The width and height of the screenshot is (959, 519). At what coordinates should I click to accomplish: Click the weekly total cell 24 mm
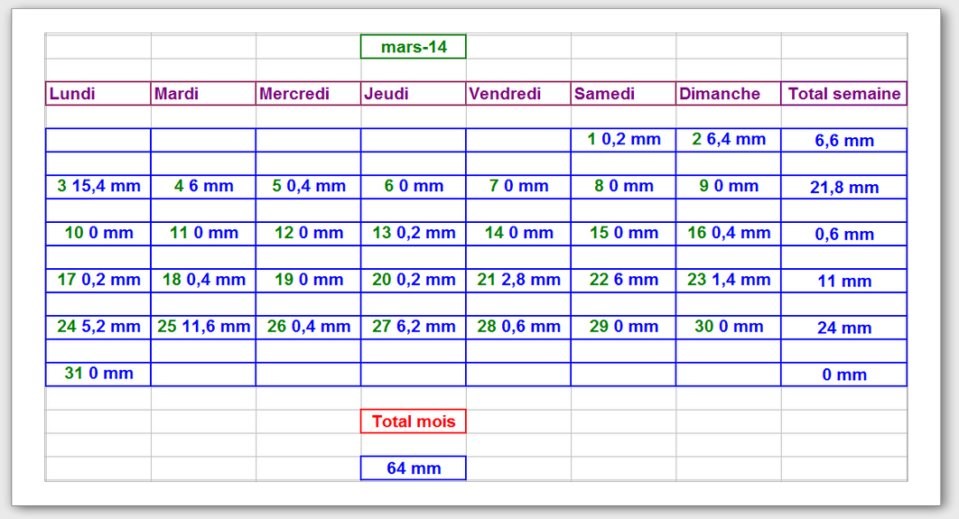[844, 327]
